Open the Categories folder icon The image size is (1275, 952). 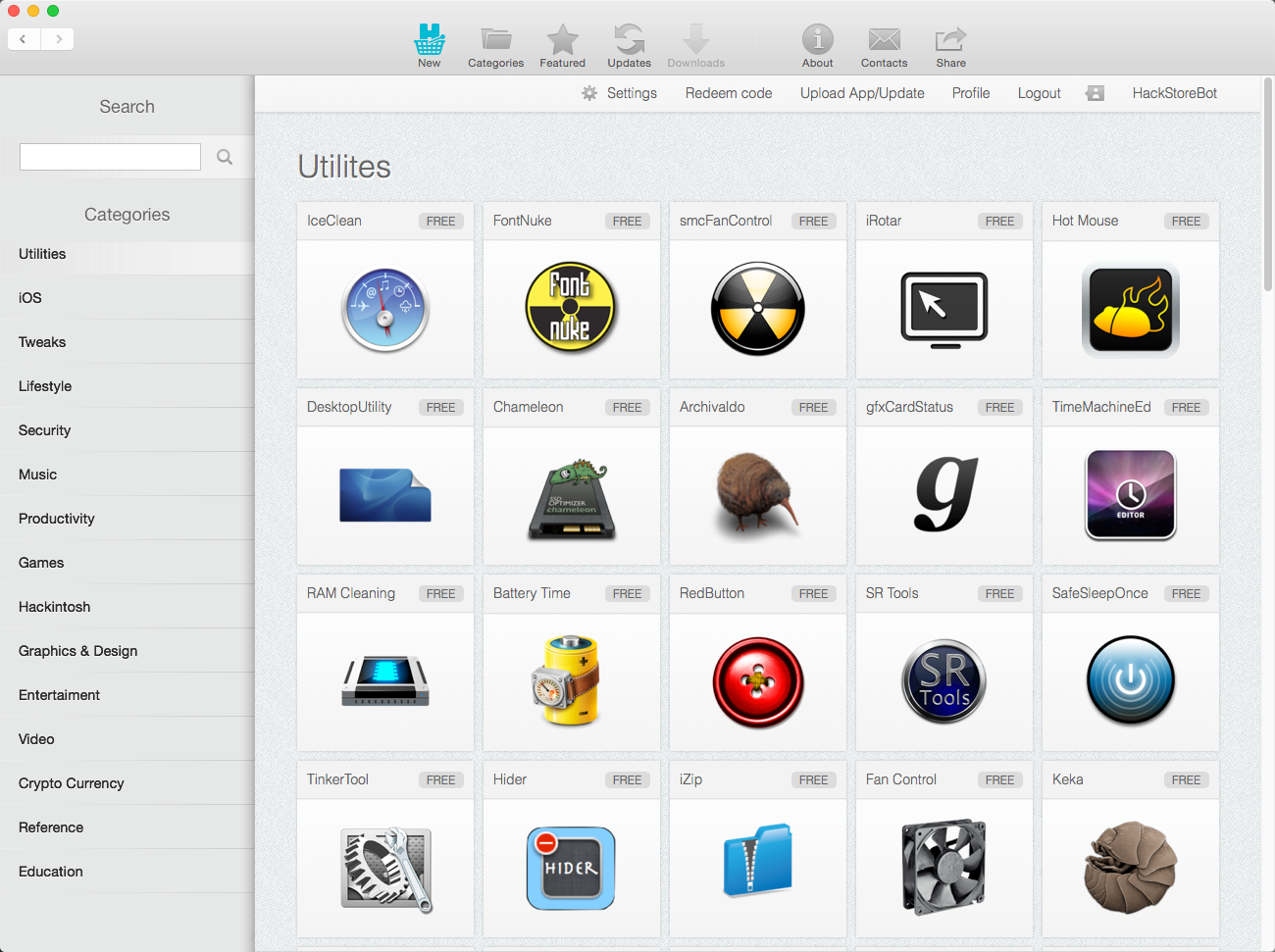[496, 39]
